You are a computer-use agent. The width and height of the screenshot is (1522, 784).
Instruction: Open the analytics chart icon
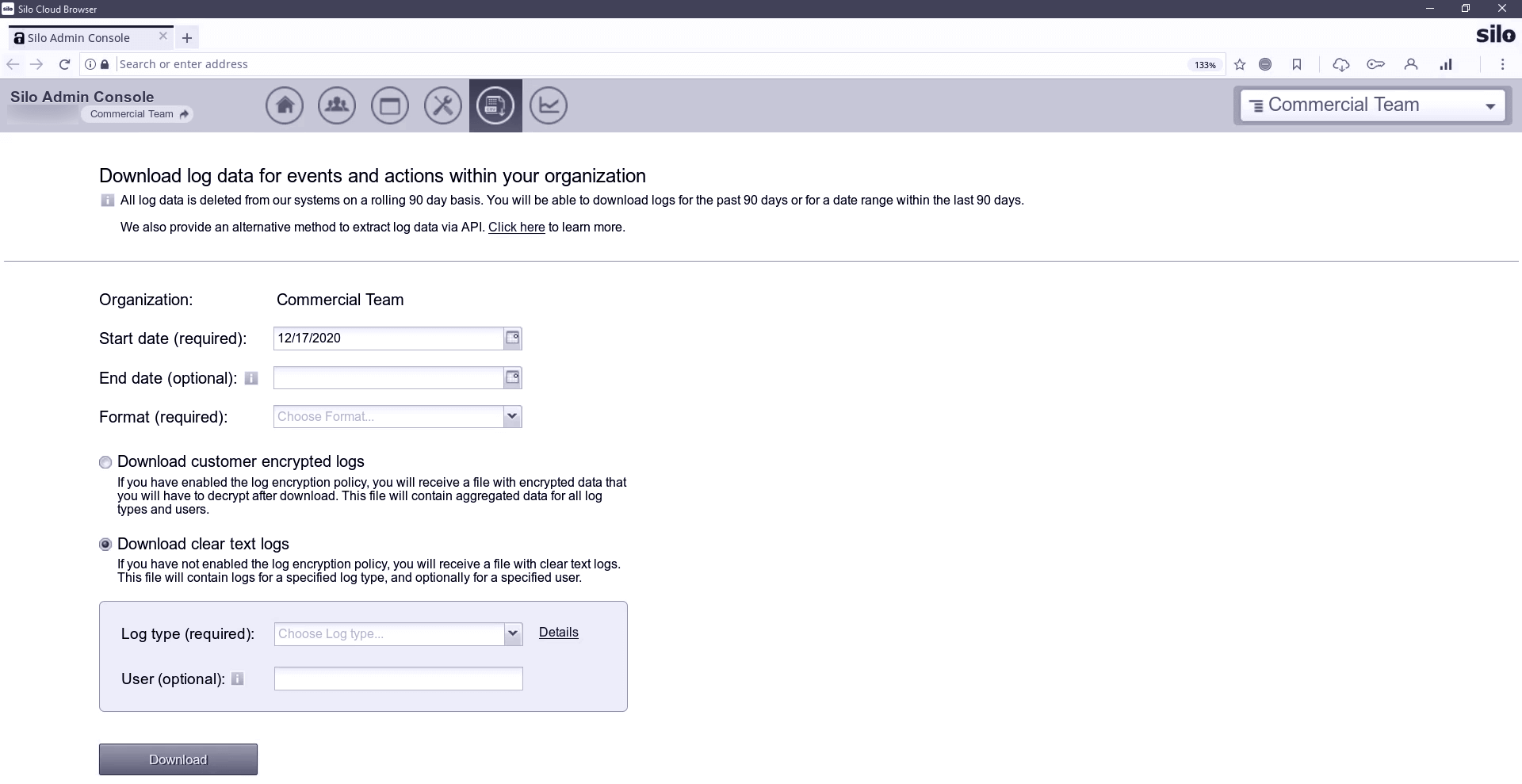549,105
